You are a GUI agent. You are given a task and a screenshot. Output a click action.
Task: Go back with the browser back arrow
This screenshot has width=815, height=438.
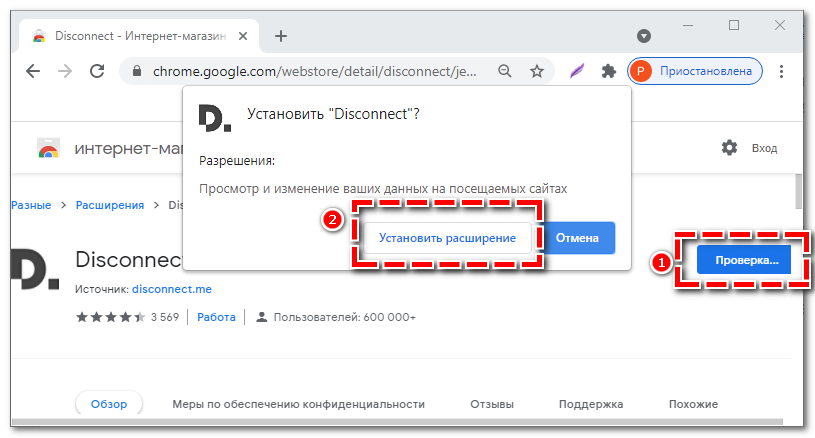click(33, 71)
